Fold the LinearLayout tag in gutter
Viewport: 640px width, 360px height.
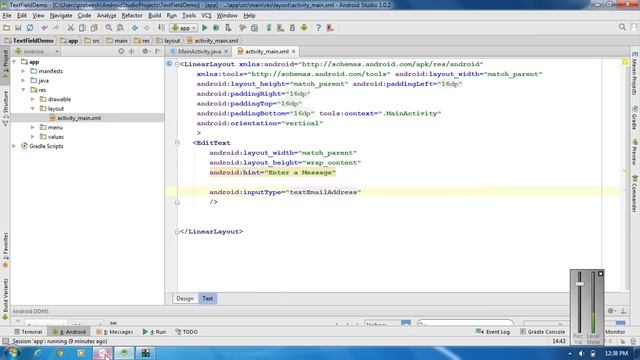coord(177,64)
